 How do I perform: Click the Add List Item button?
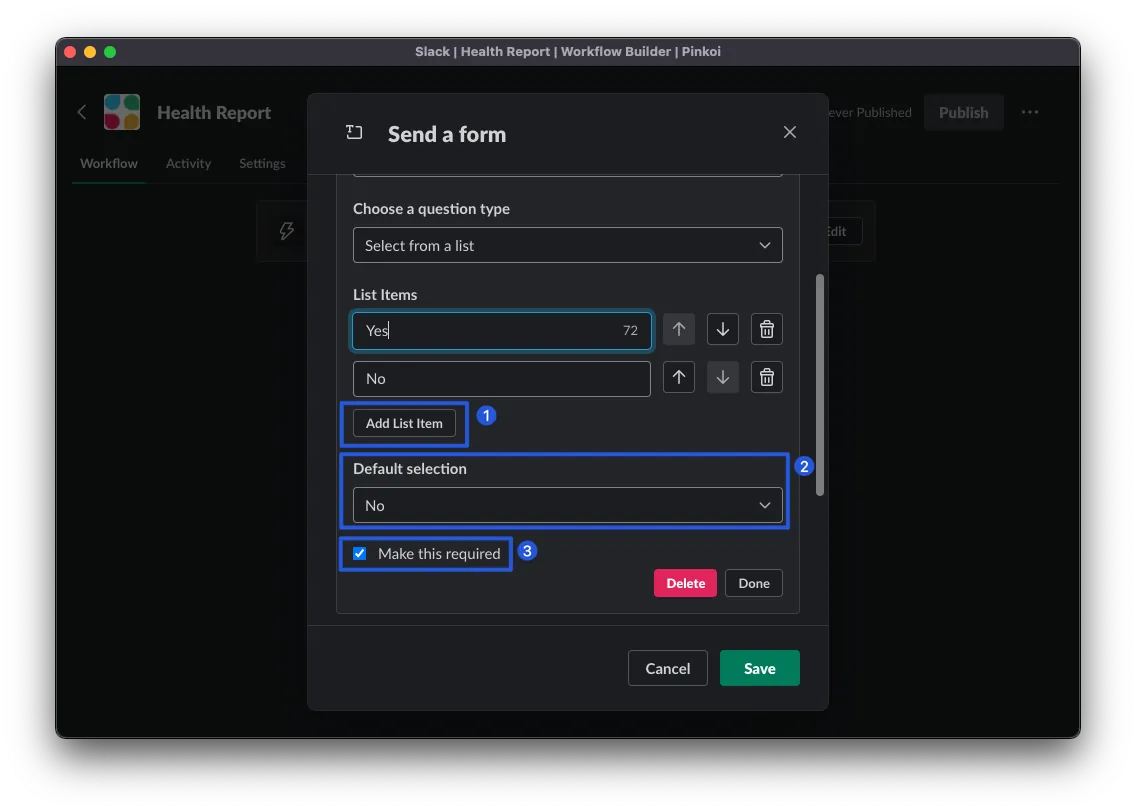pyautogui.click(x=404, y=423)
